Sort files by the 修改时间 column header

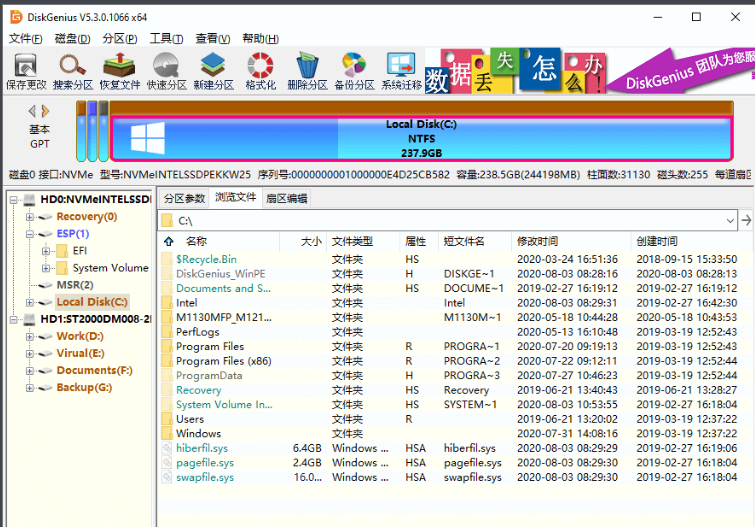point(537,241)
